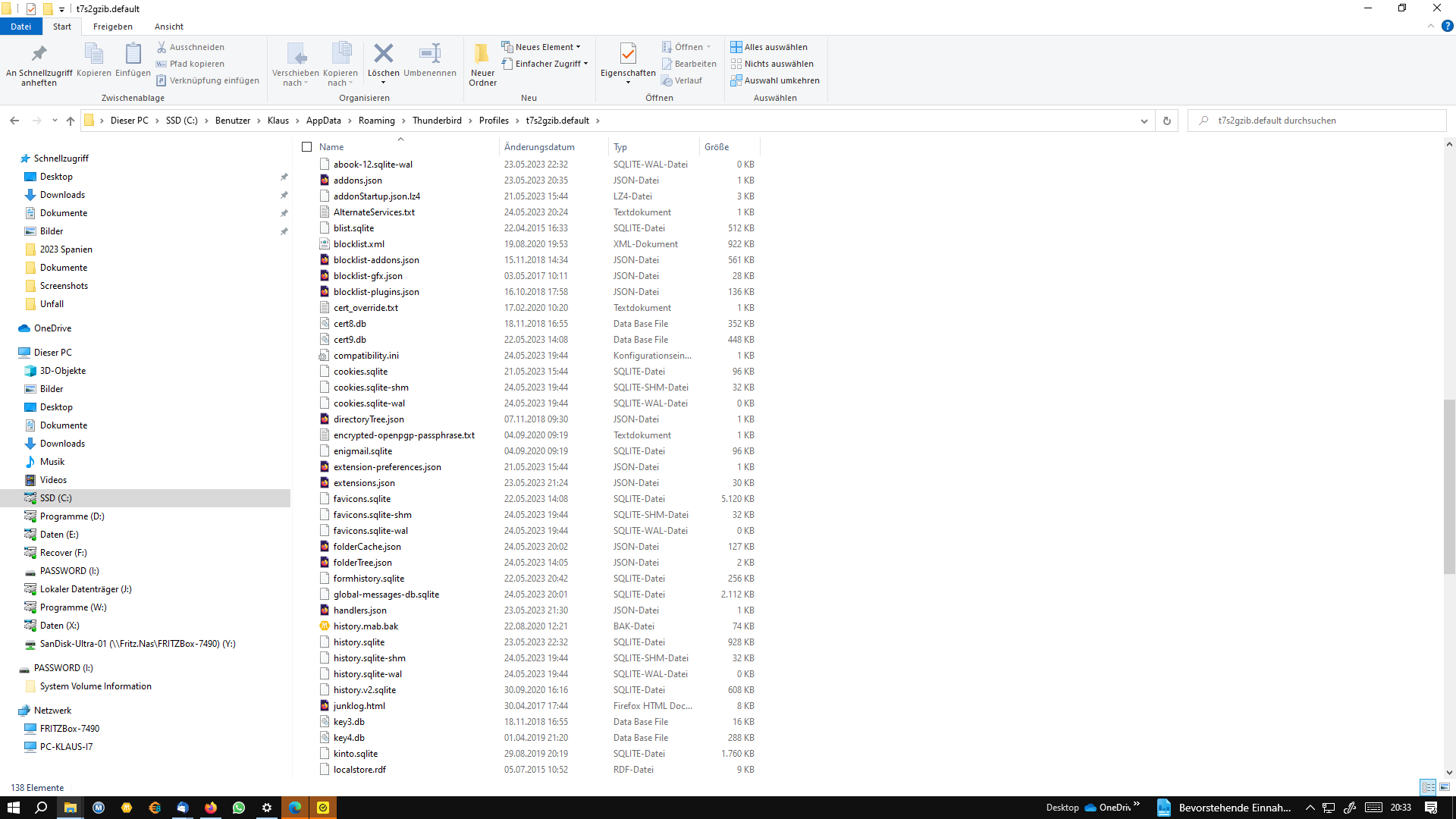Click the Umbenennen rename icon

[429, 54]
